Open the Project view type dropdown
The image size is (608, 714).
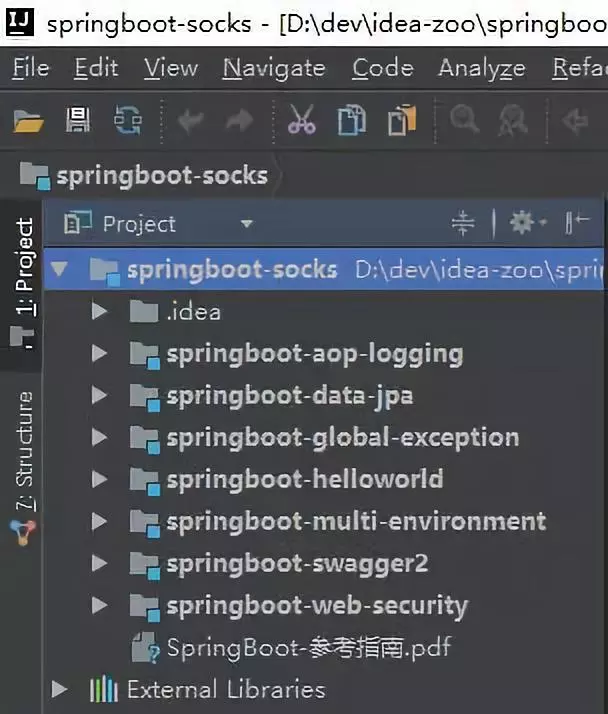[247, 224]
